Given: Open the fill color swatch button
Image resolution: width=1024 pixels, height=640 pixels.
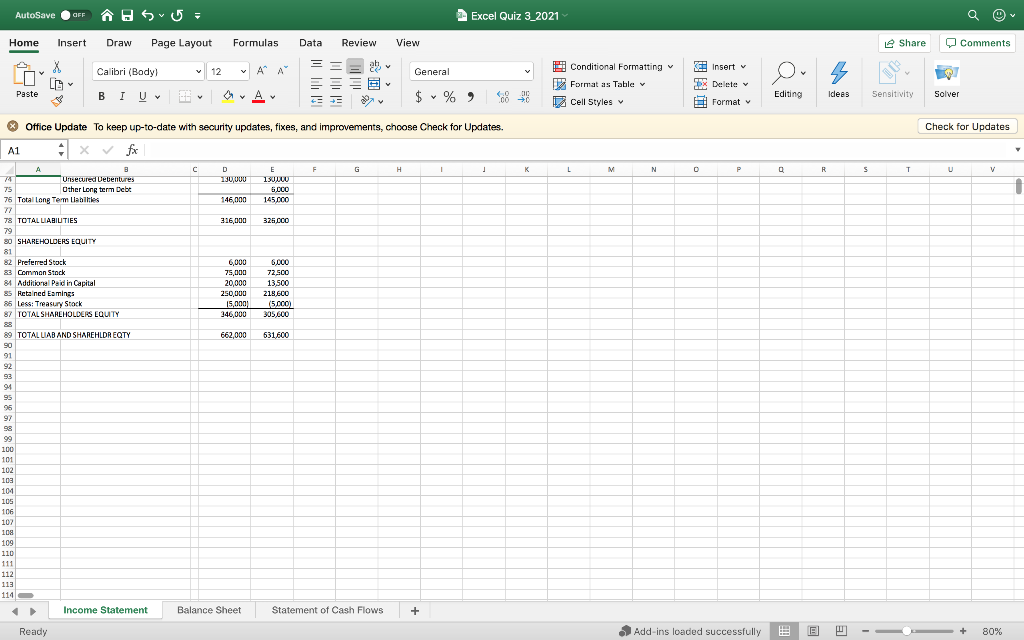Looking at the screenshot, I should pyautogui.click(x=228, y=97).
